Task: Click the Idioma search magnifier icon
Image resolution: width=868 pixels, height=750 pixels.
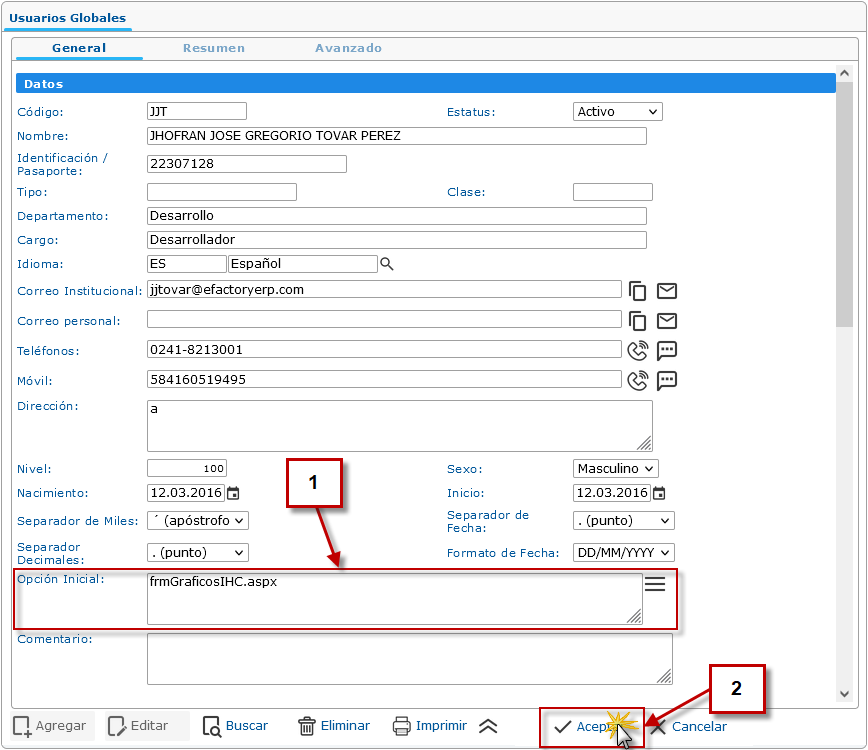Action: (x=387, y=264)
